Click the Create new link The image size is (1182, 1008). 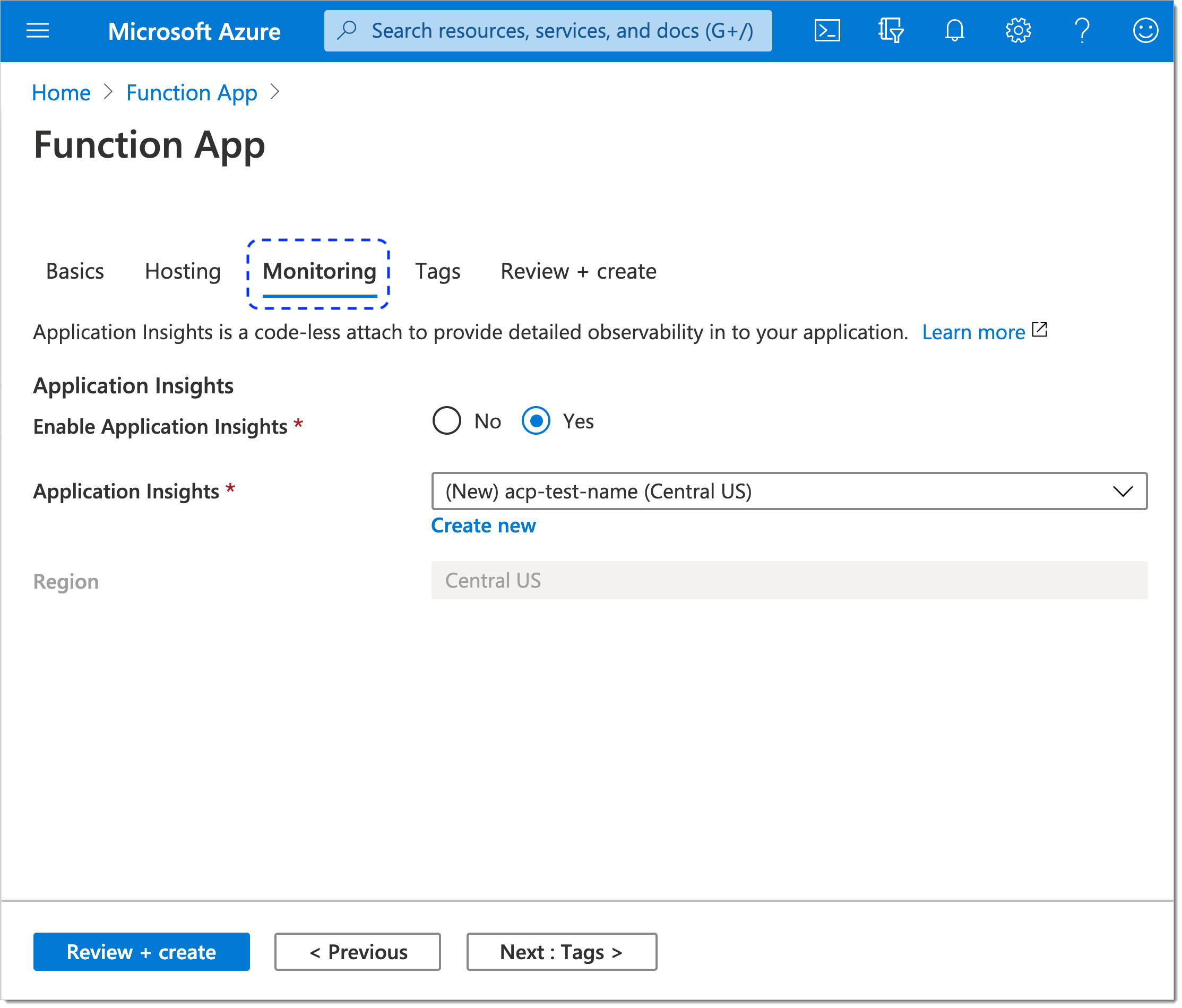(x=483, y=525)
